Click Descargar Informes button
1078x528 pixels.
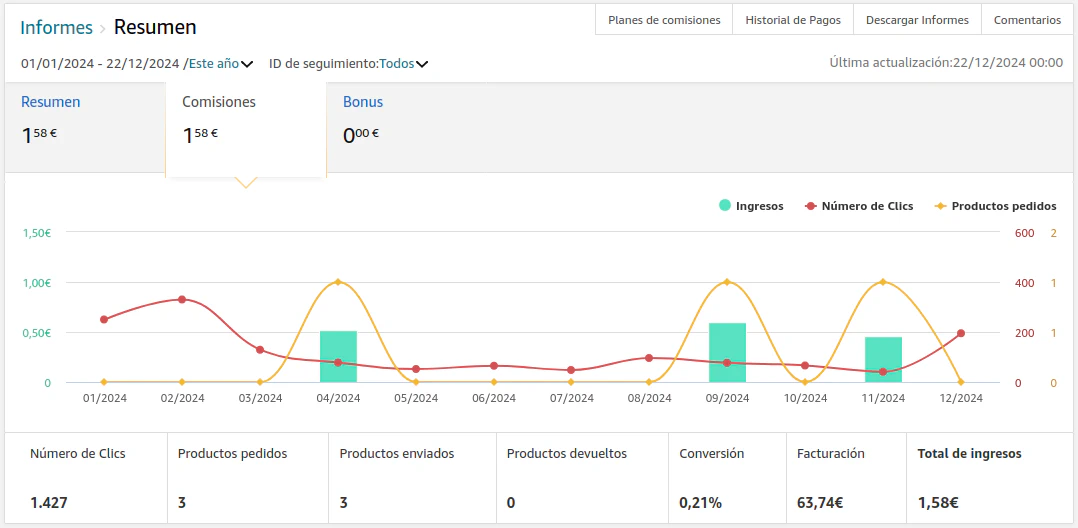(x=917, y=20)
